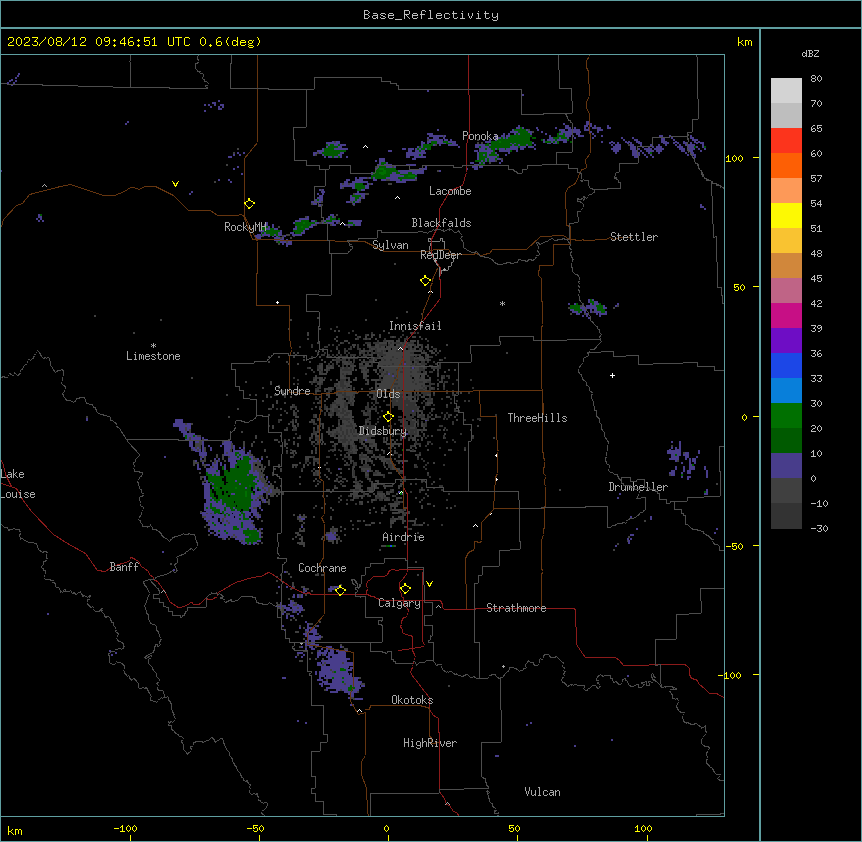Image resolution: width=862 pixels, height=842 pixels.
Task: Click the HighRiver label
Action: point(430,743)
